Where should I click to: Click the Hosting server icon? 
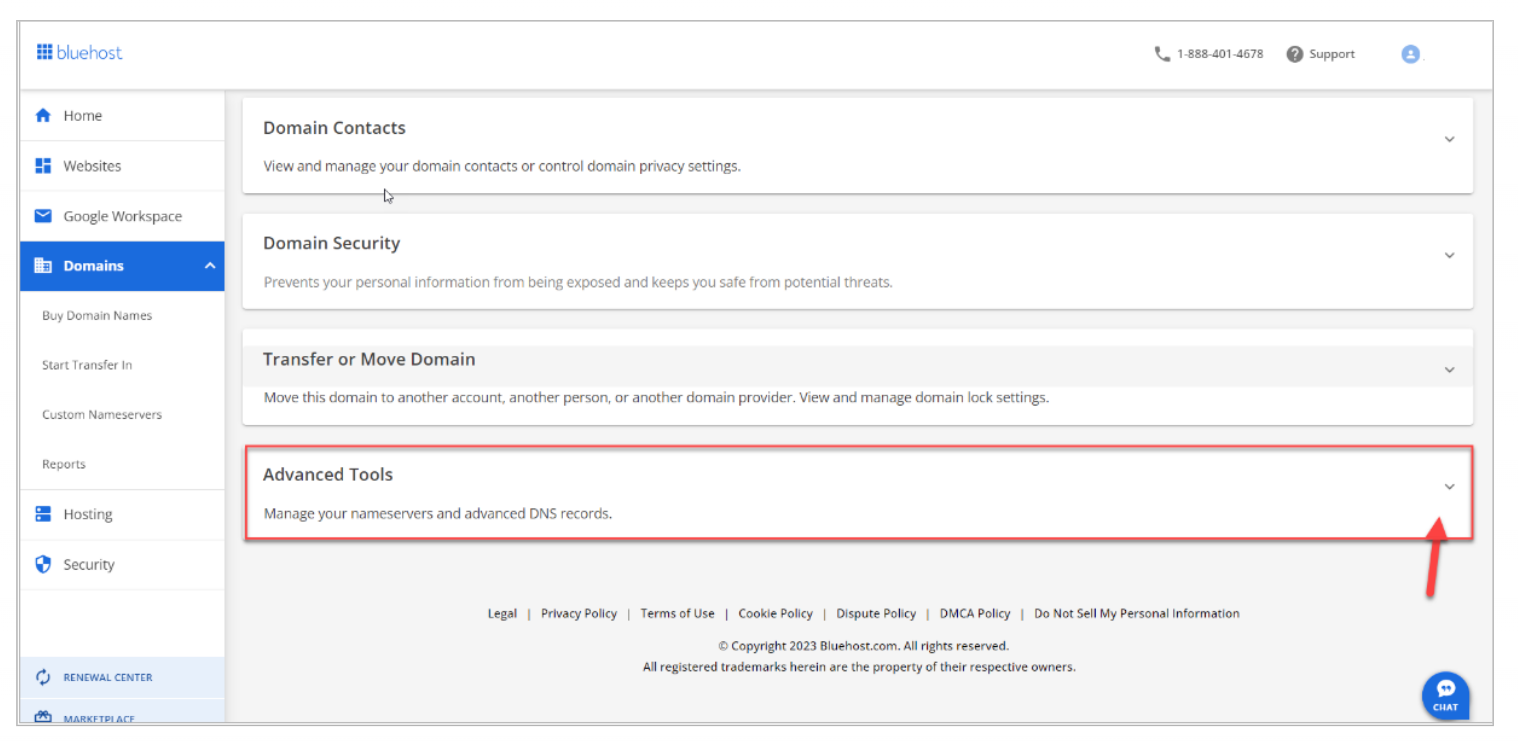coord(43,514)
